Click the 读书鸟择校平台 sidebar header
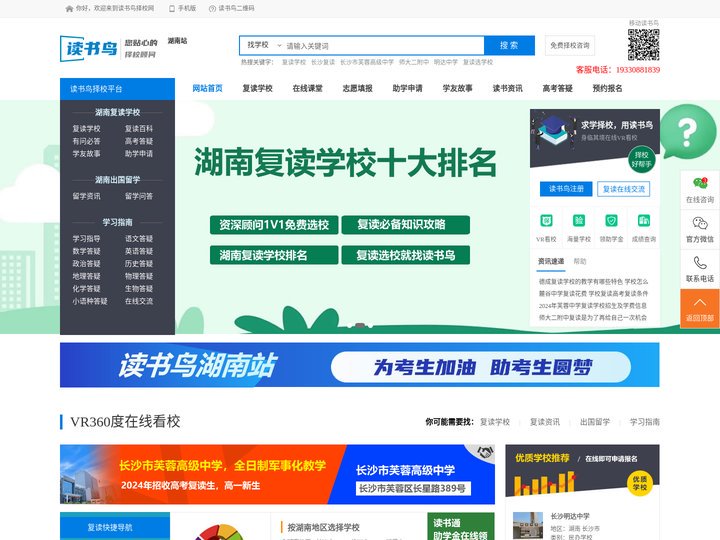Screen dimensions: 720x540 pos(118,89)
